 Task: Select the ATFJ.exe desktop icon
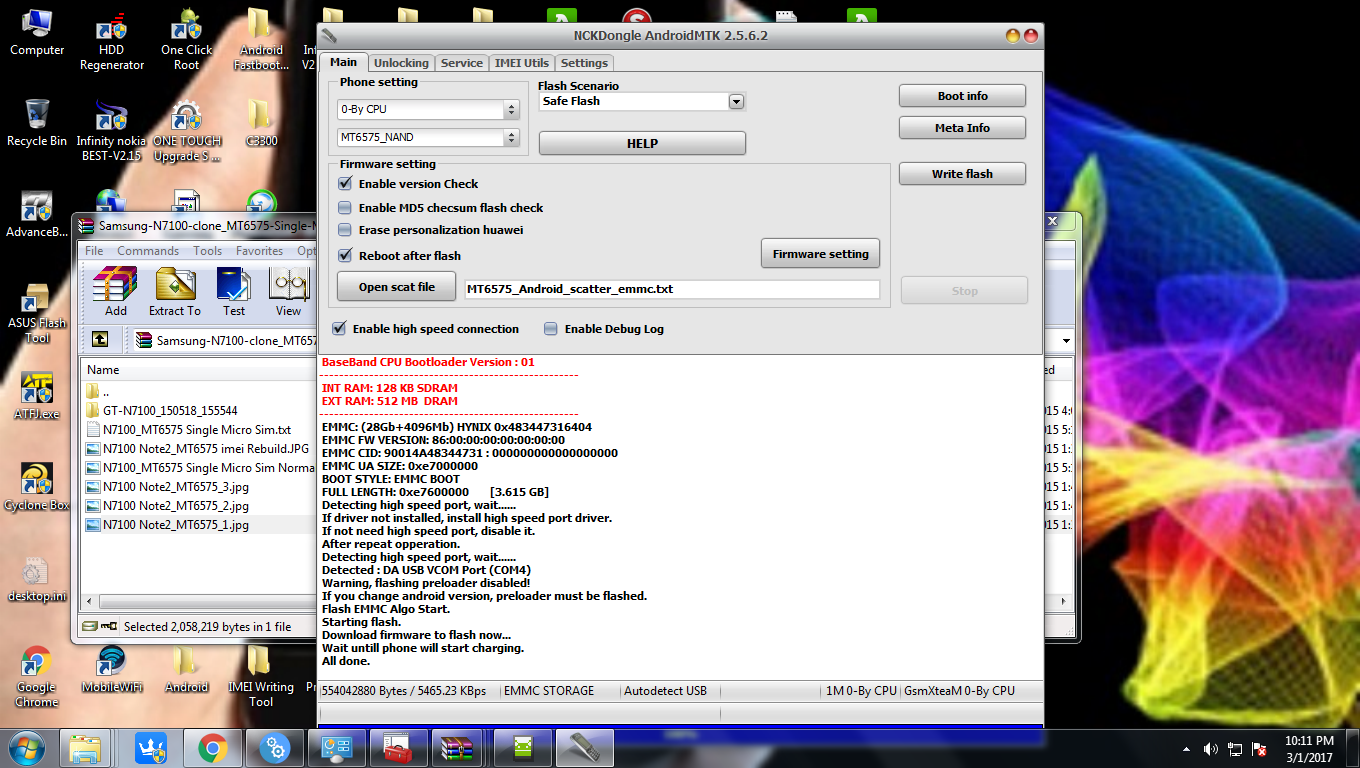[x=37, y=396]
